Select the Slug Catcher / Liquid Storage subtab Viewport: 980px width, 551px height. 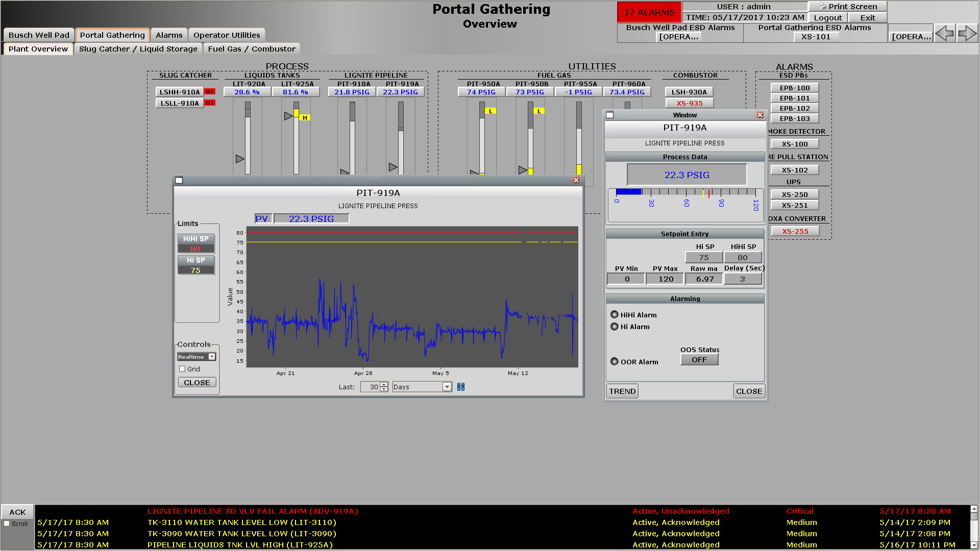(x=138, y=49)
